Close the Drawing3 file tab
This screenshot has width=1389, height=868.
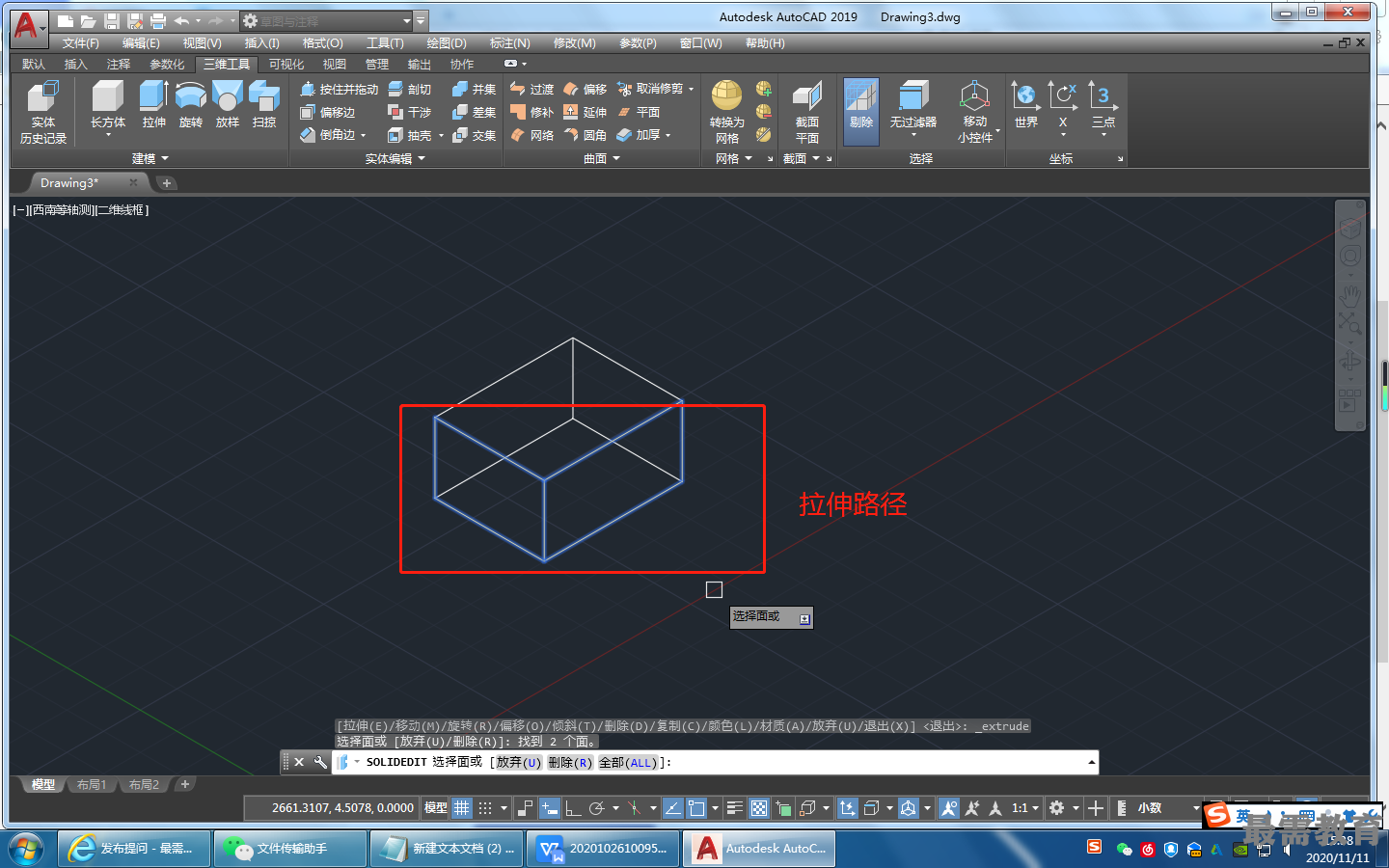[133, 182]
